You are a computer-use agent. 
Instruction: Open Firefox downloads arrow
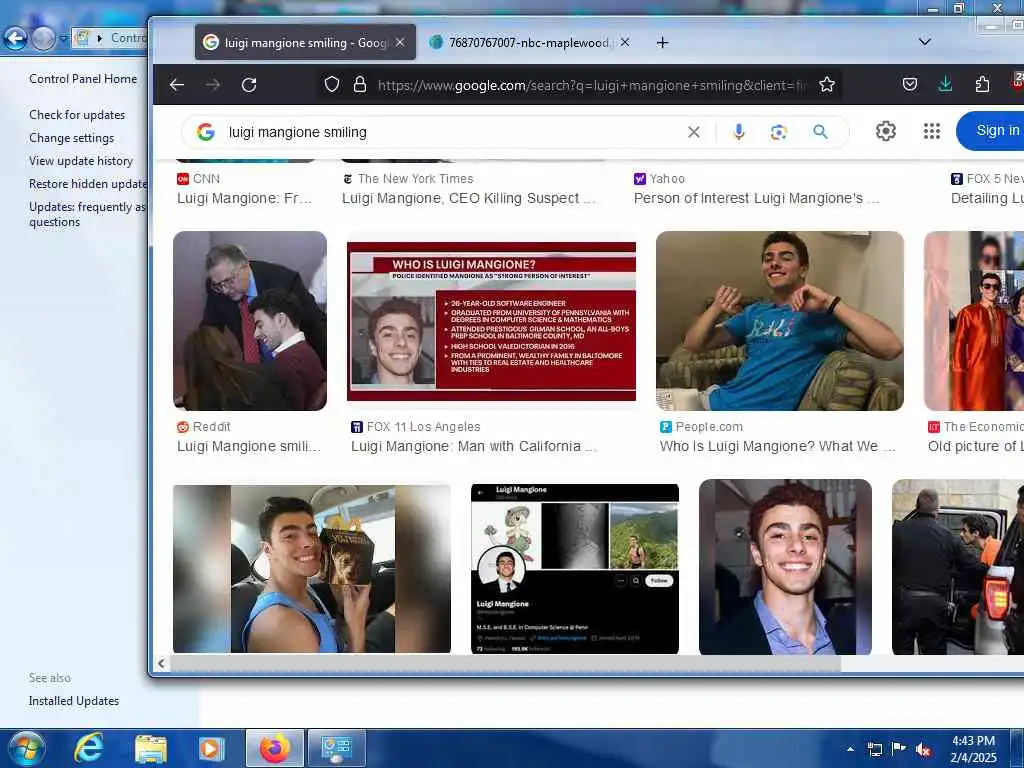945,84
